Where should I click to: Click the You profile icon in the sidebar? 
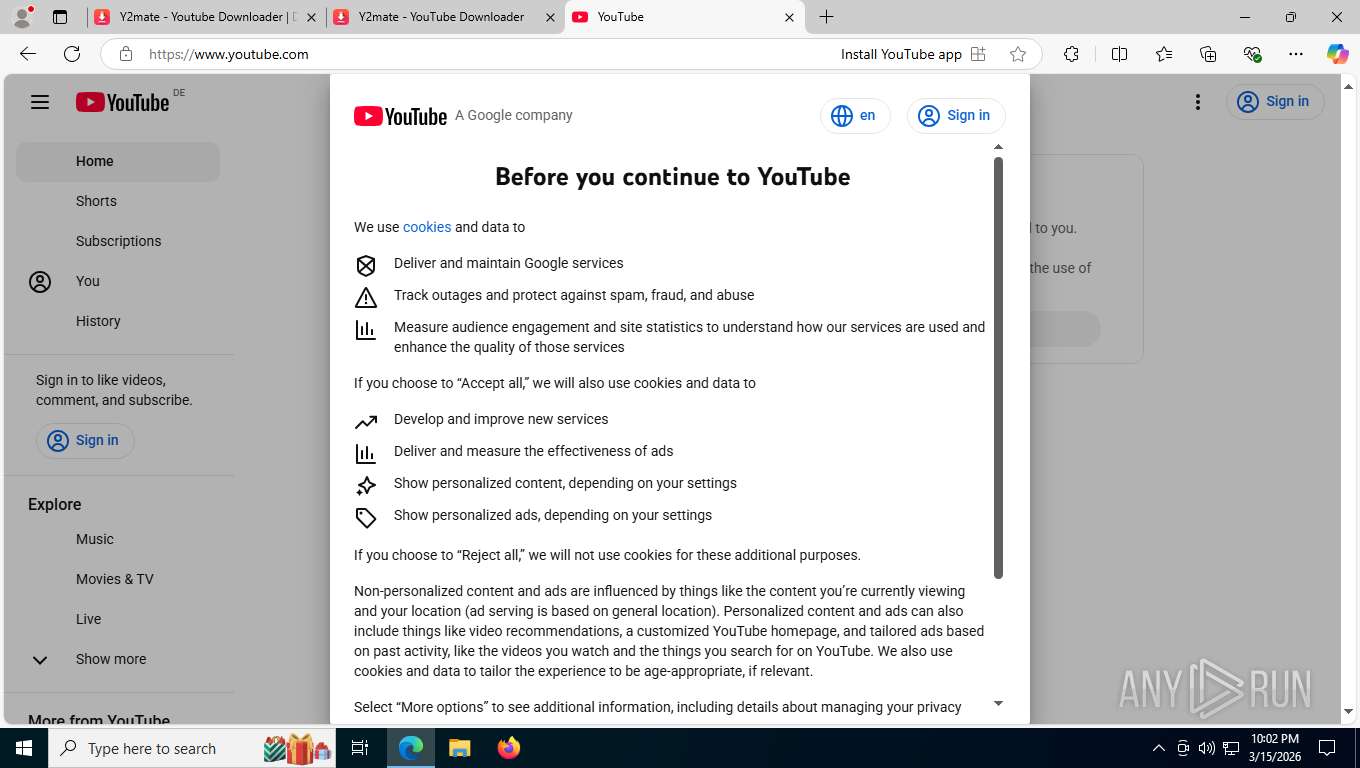[40, 282]
